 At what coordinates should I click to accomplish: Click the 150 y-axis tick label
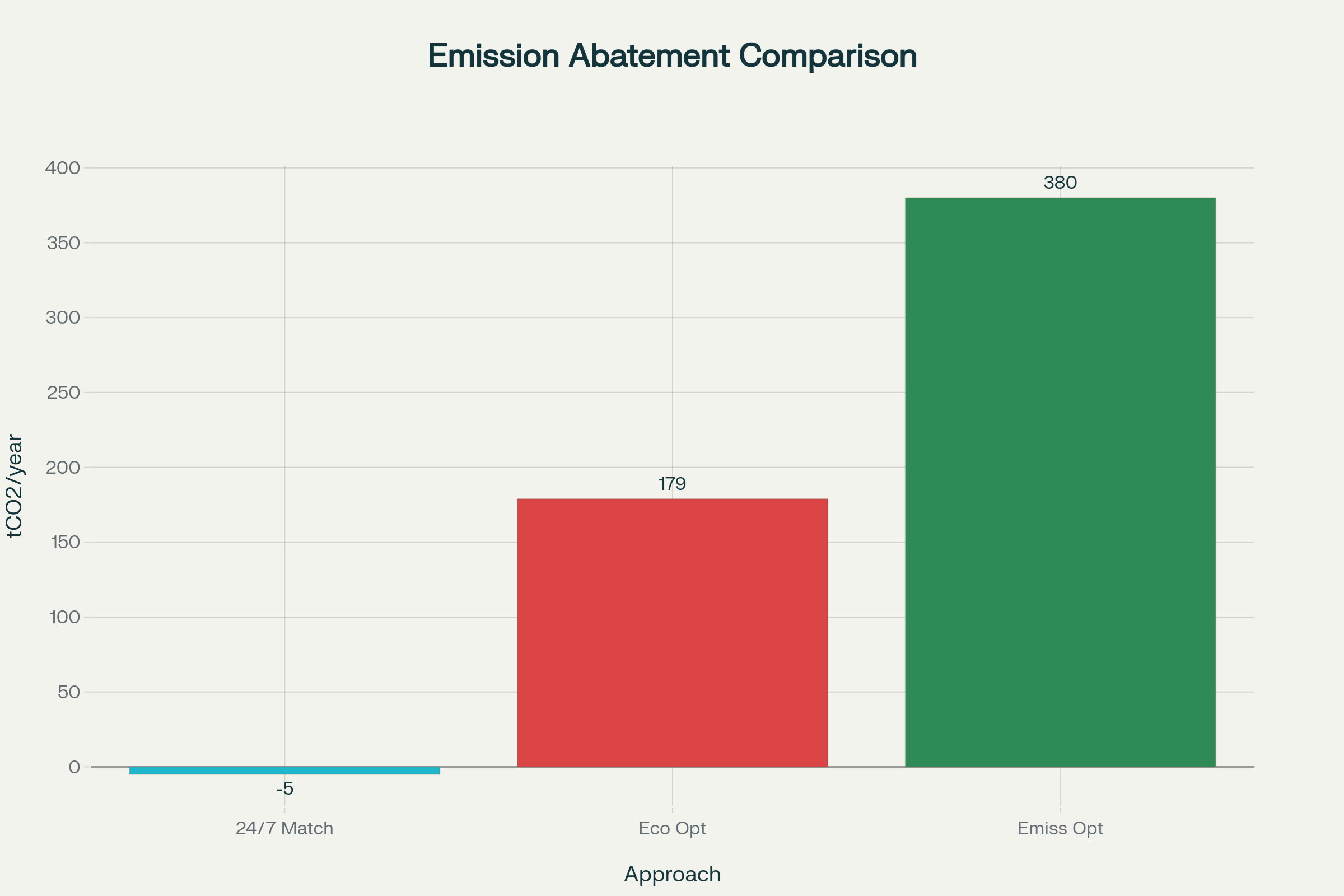65,542
